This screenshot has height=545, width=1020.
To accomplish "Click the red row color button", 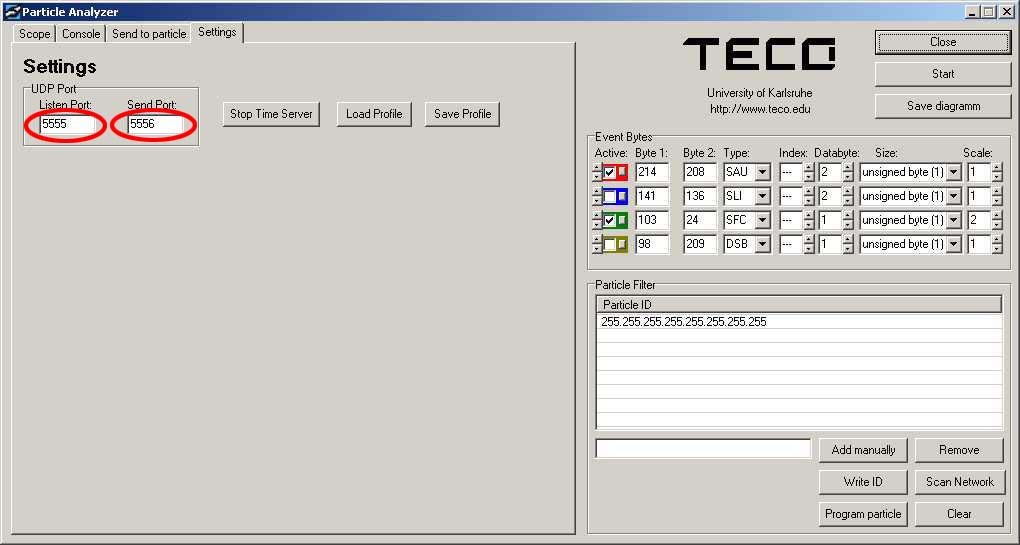I will [621, 172].
